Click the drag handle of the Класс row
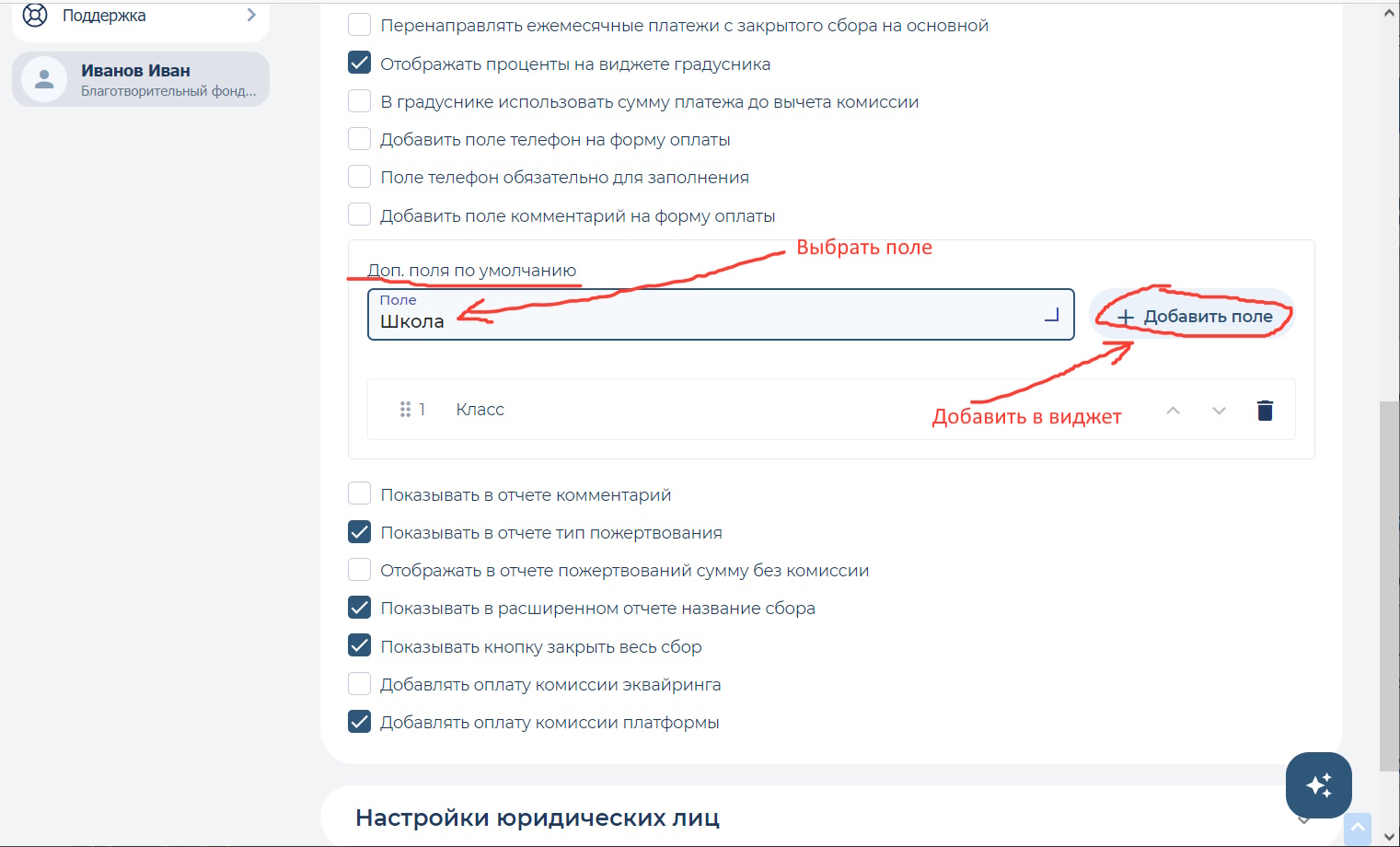This screenshot has width=1400, height=847. (x=405, y=410)
